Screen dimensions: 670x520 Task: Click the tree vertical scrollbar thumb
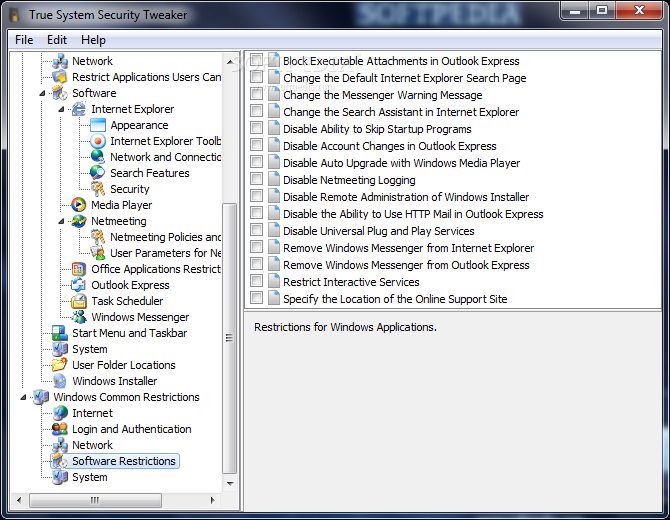point(229,338)
